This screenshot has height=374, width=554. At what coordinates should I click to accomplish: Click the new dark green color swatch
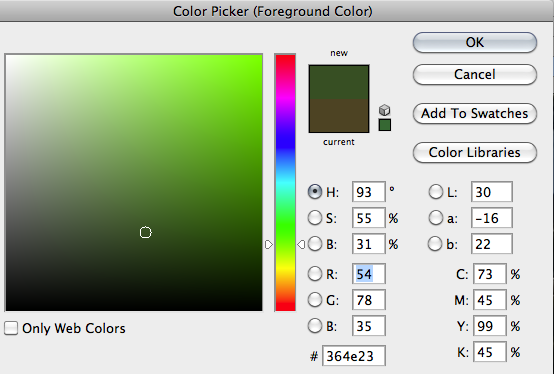coord(339,82)
